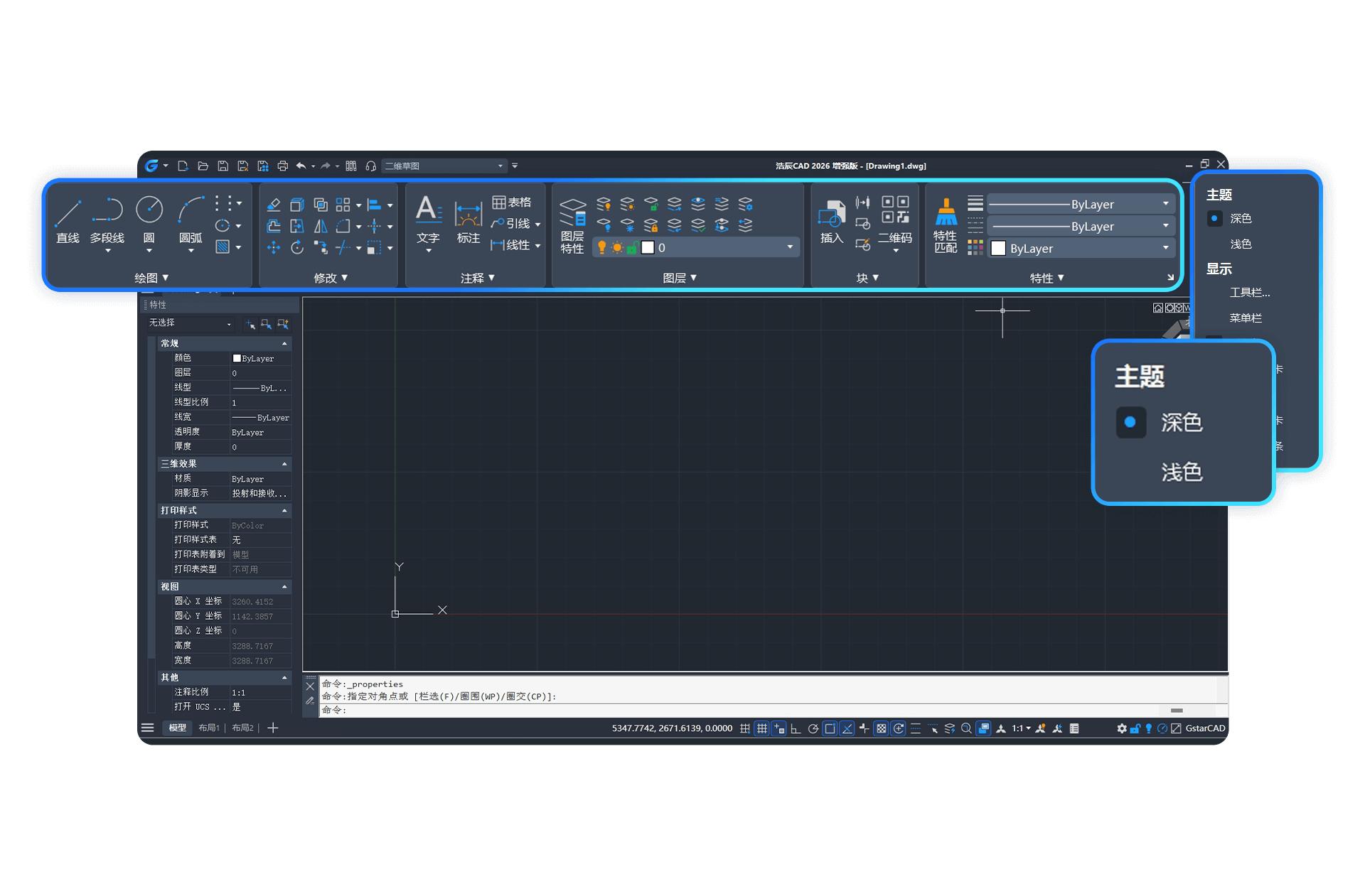Open the 1:1 annotation scale dropdown
Viewport: 1365px width, 896px height.
tap(1022, 728)
